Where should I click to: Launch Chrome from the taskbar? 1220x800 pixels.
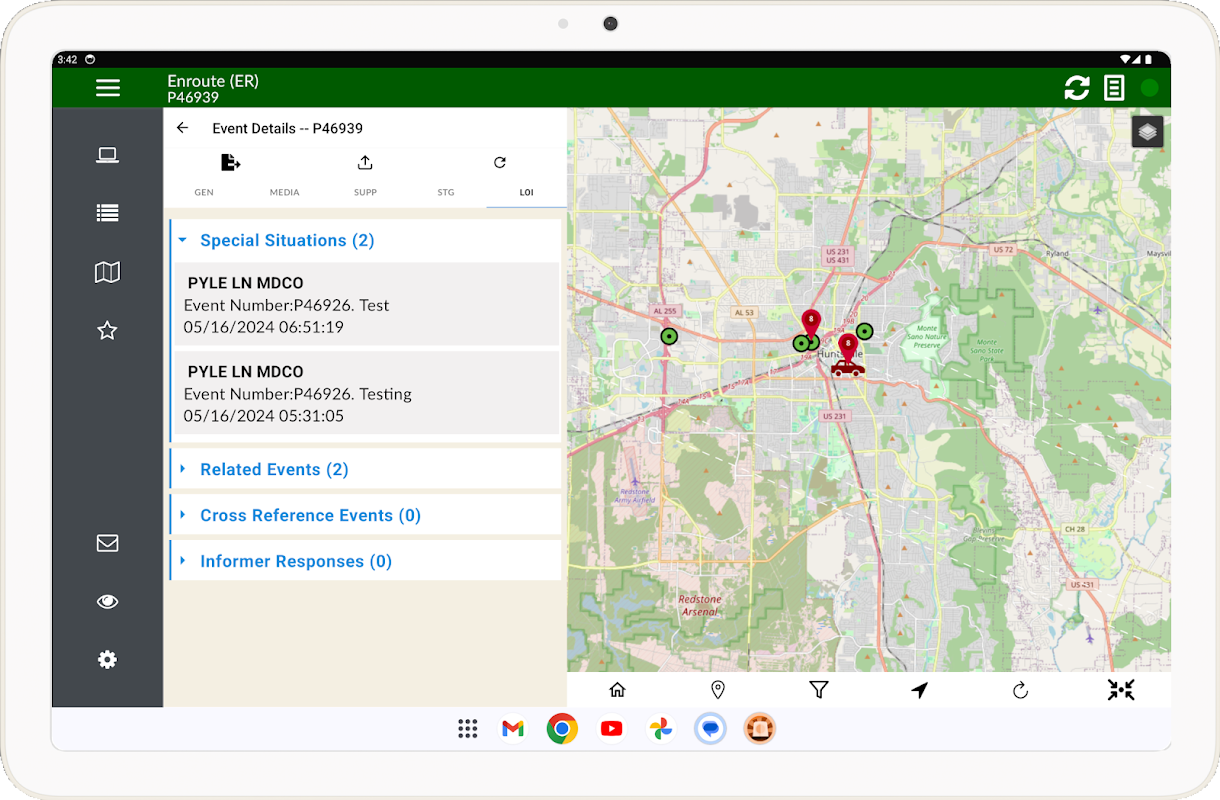click(562, 729)
